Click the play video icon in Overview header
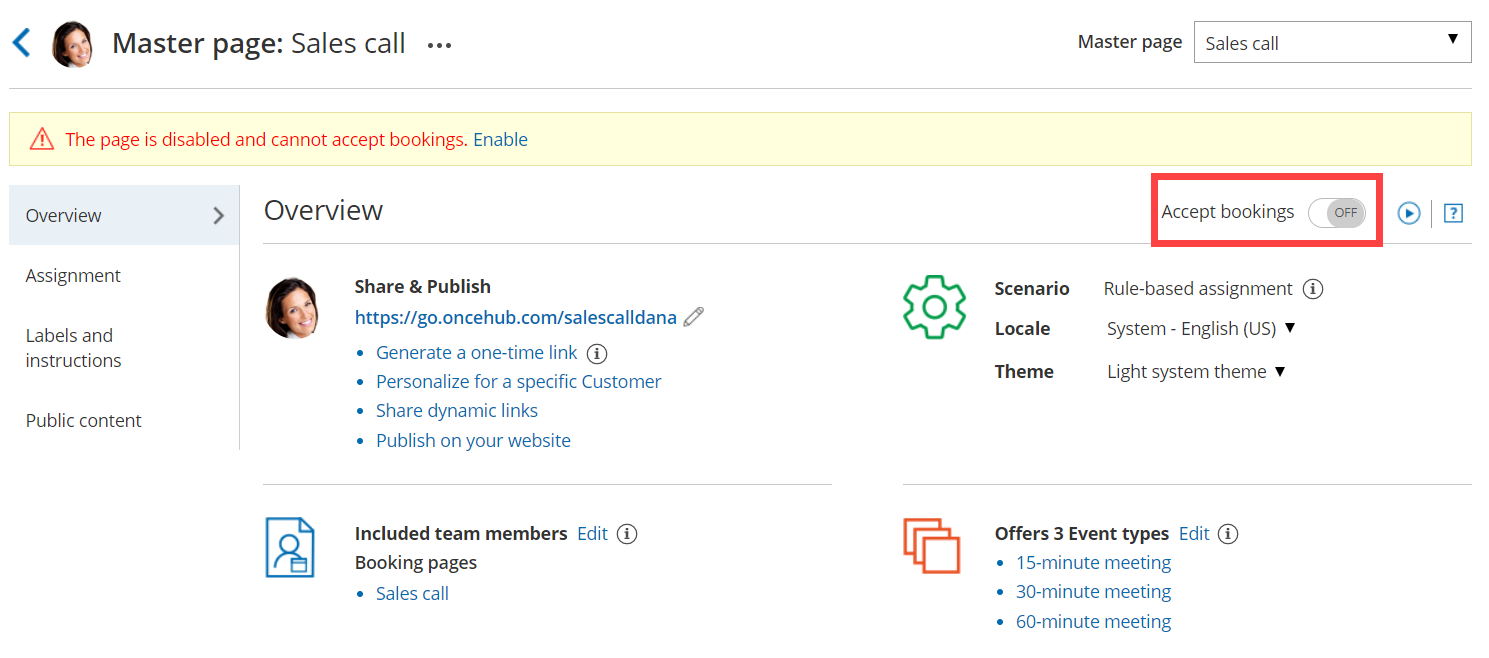Screen dimensions: 1489x658 (x=1408, y=213)
